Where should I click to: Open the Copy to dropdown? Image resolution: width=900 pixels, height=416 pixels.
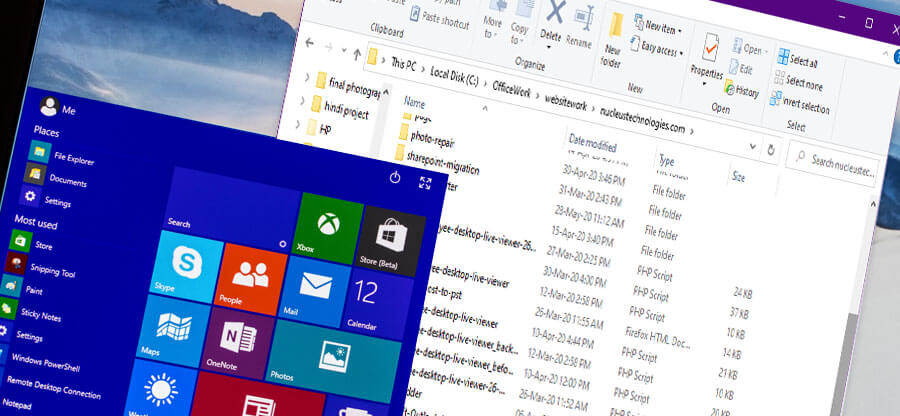[x=519, y=24]
